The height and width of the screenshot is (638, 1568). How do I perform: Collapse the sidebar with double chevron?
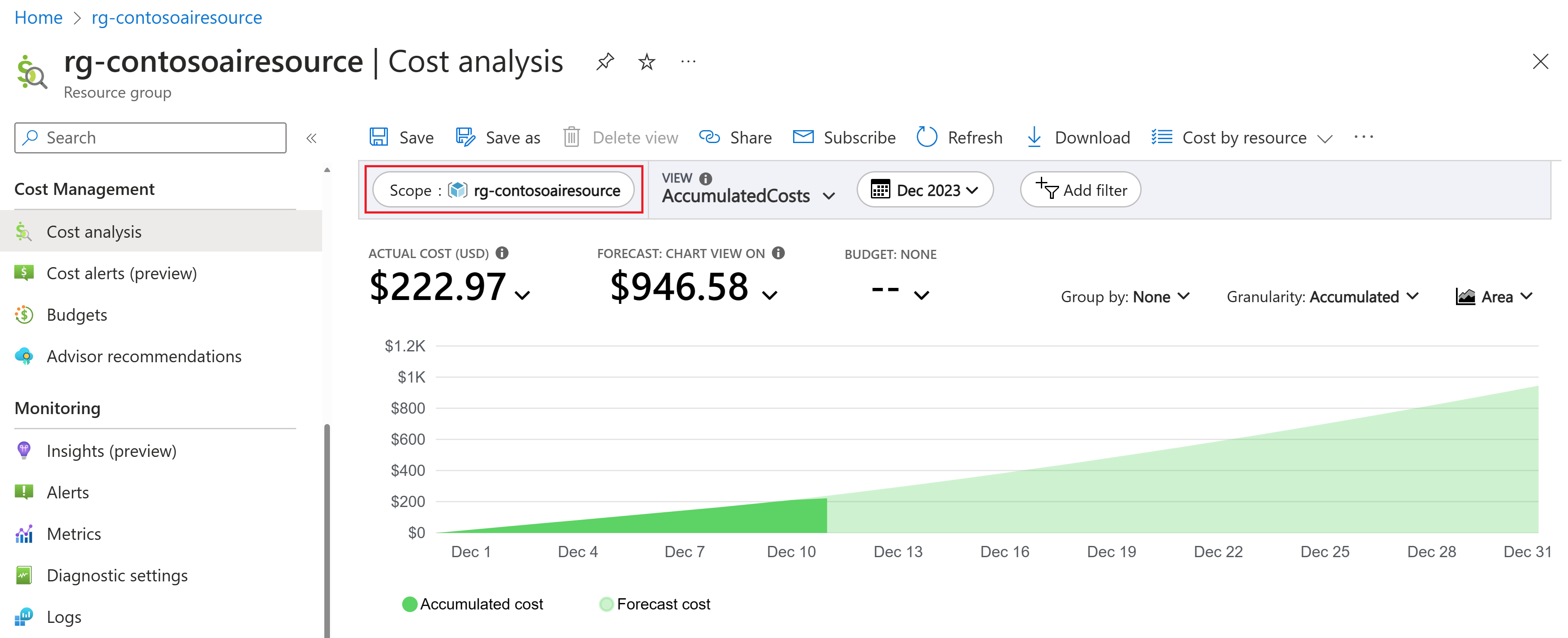(x=312, y=138)
